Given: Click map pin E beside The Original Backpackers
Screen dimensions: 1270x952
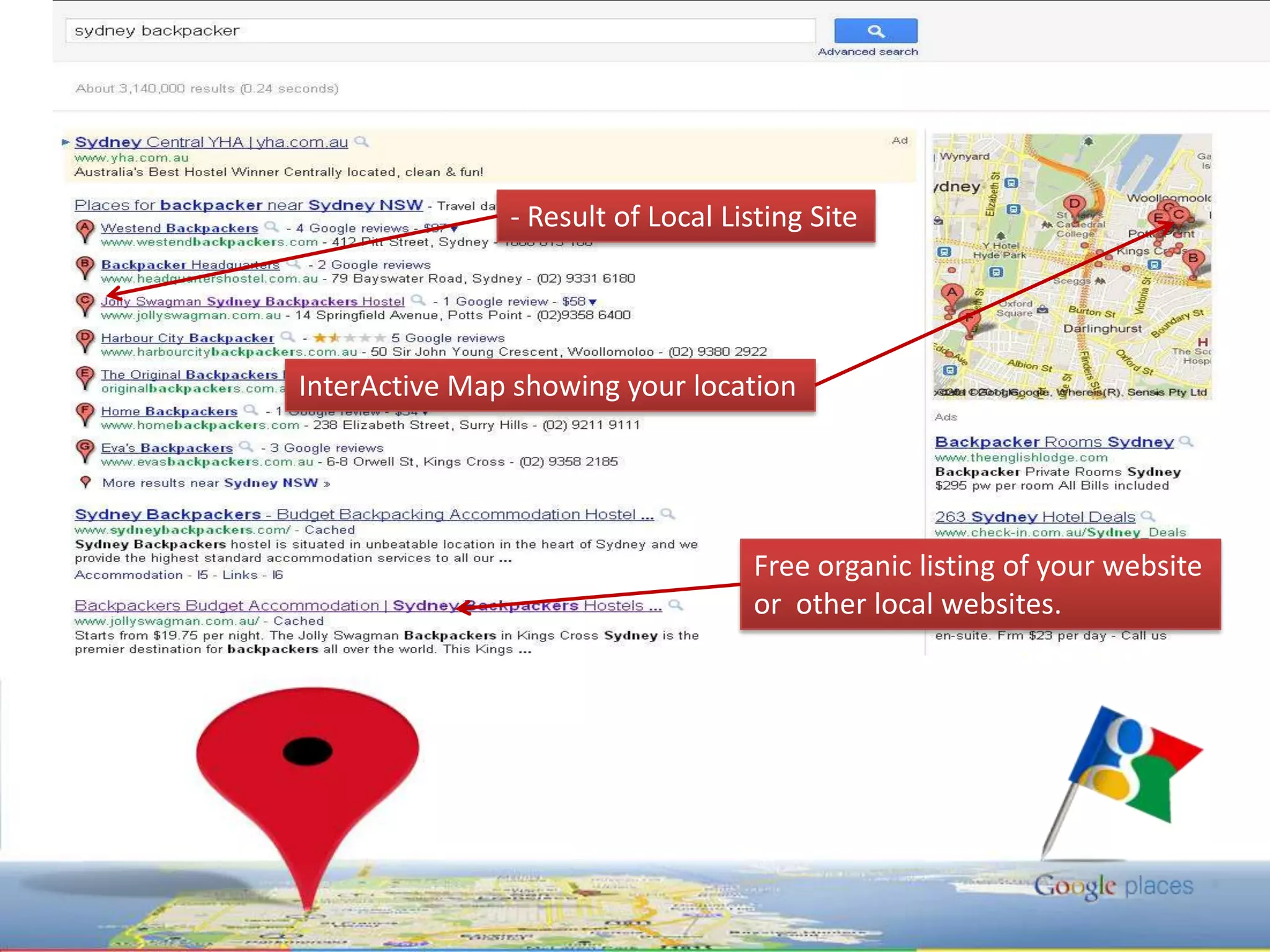Looking at the screenshot, I should pyautogui.click(x=85, y=377).
